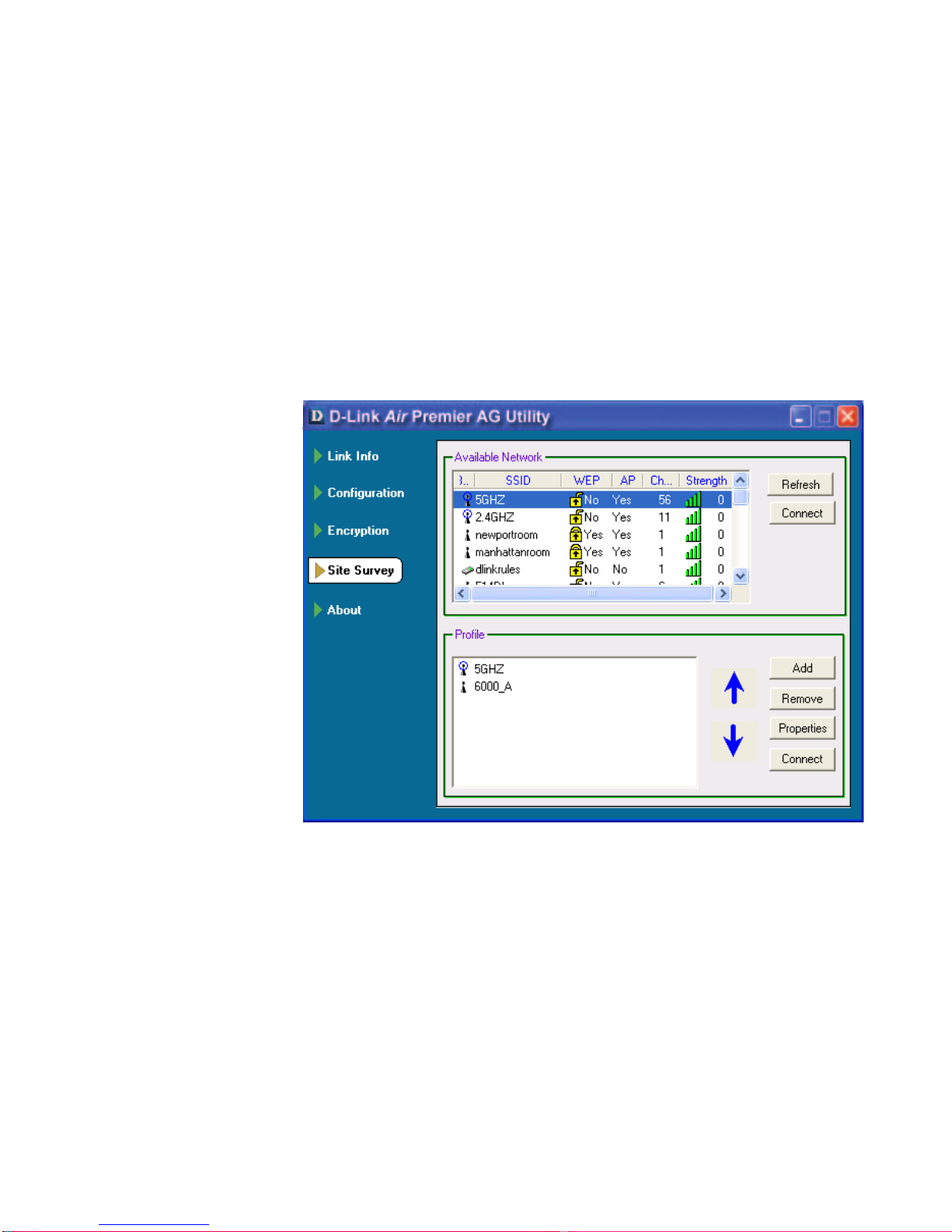952x1232 pixels.
Task: Click Connect in the Available Network panel
Action: [x=802, y=513]
